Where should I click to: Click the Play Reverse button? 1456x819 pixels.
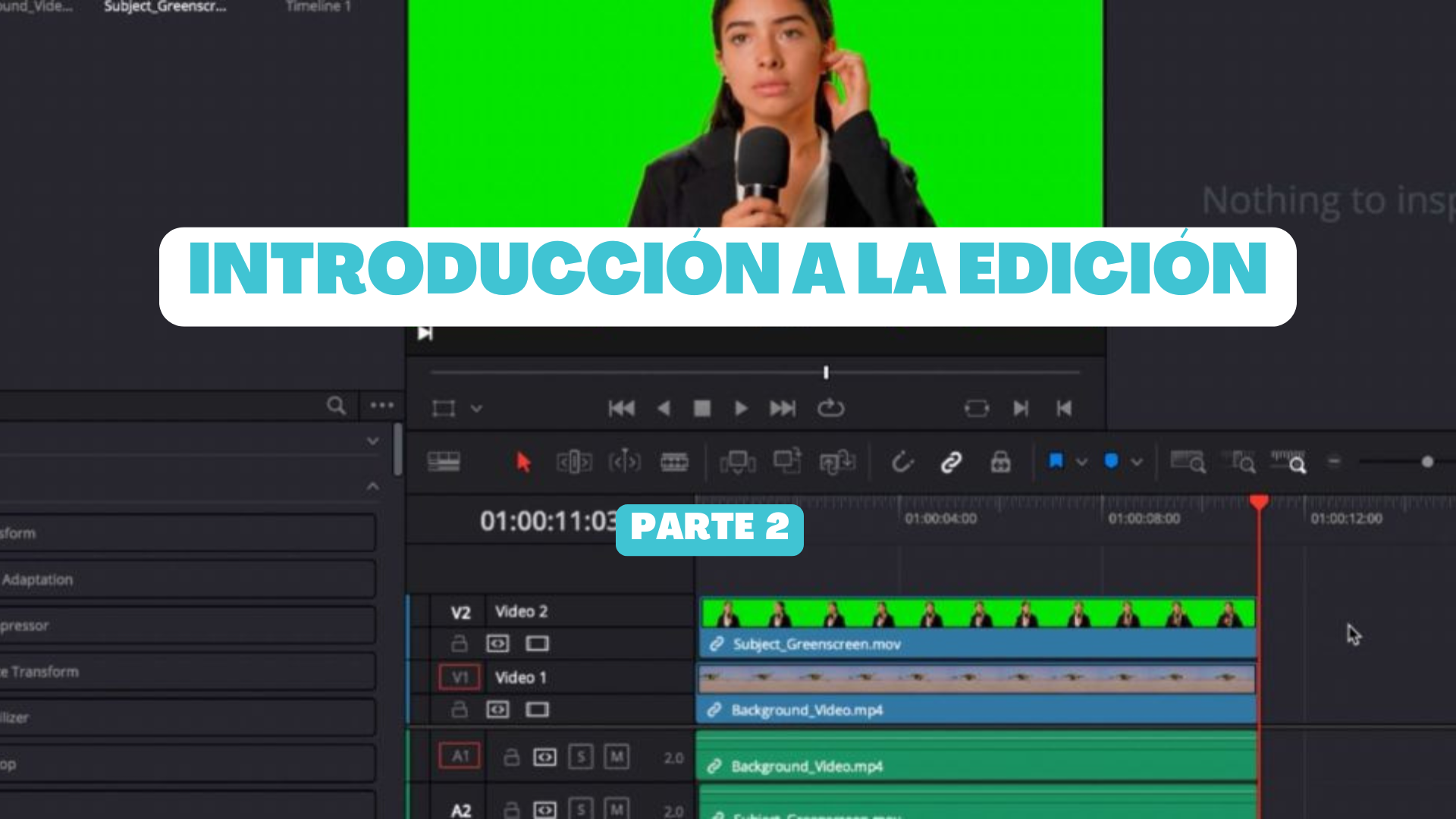coord(664,409)
